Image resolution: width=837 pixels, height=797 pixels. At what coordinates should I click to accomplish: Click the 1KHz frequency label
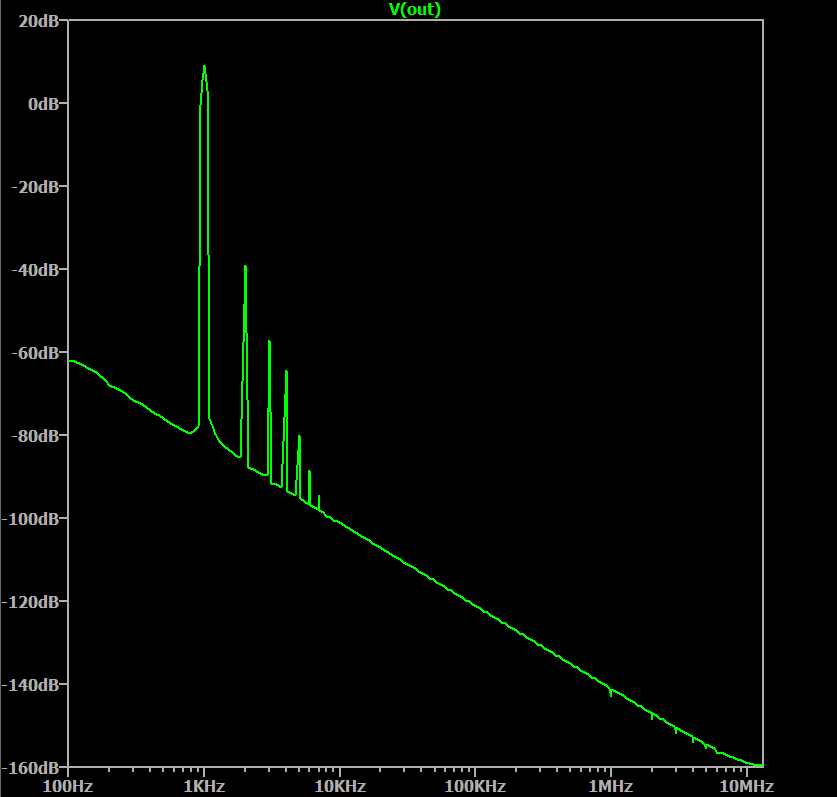(204, 786)
